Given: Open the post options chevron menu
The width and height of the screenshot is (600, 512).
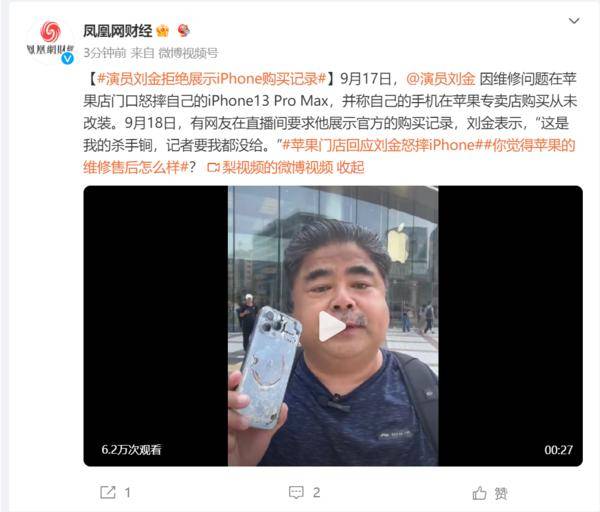Looking at the screenshot, I should click(x=574, y=21).
